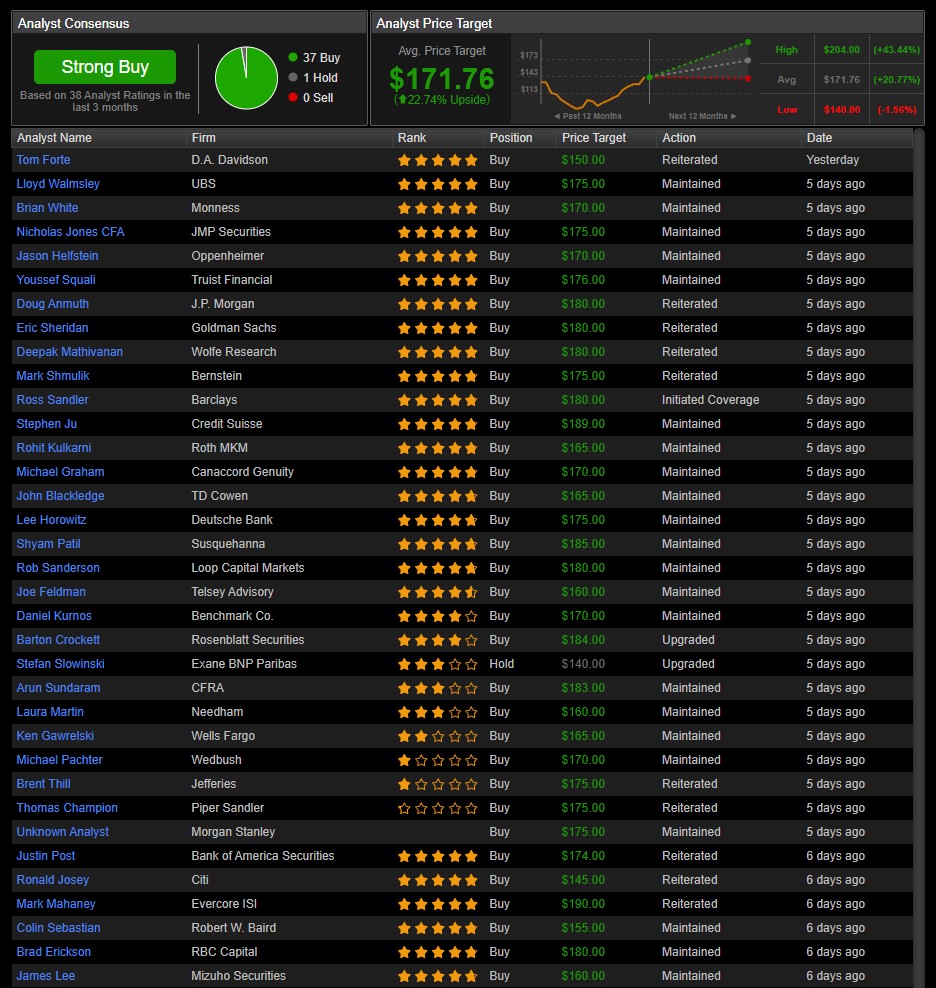This screenshot has width=936, height=988.
Task: Click the $171.76 average price target
Action: (441, 79)
